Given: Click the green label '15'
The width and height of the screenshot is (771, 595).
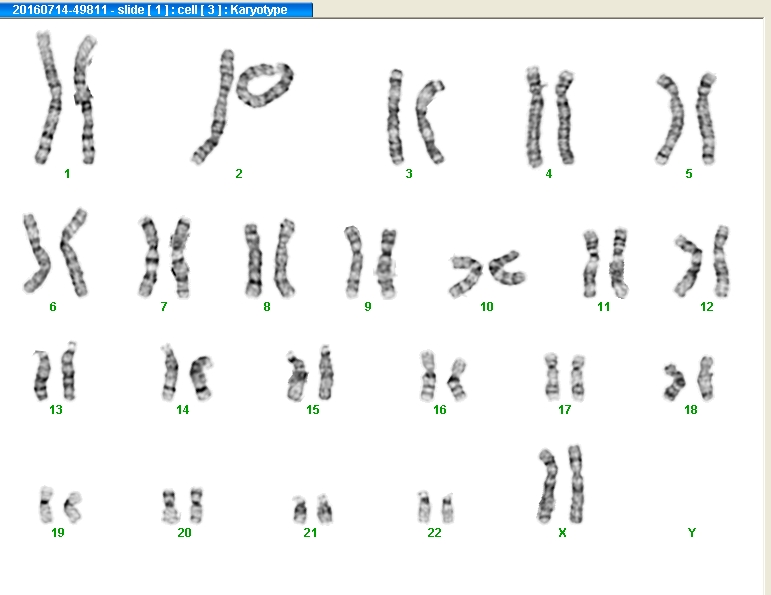Looking at the screenshot, I should [313, 410].
